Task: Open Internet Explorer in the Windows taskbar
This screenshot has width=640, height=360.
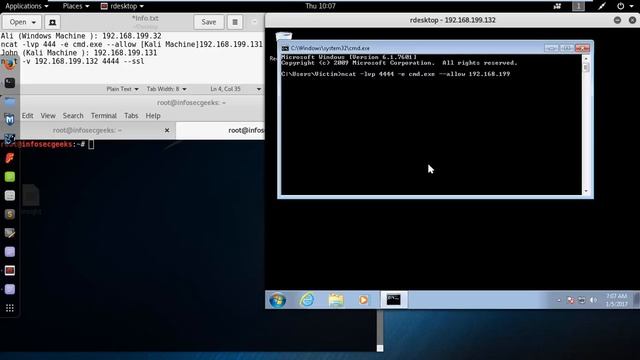Action: click(x=307, y=300)
